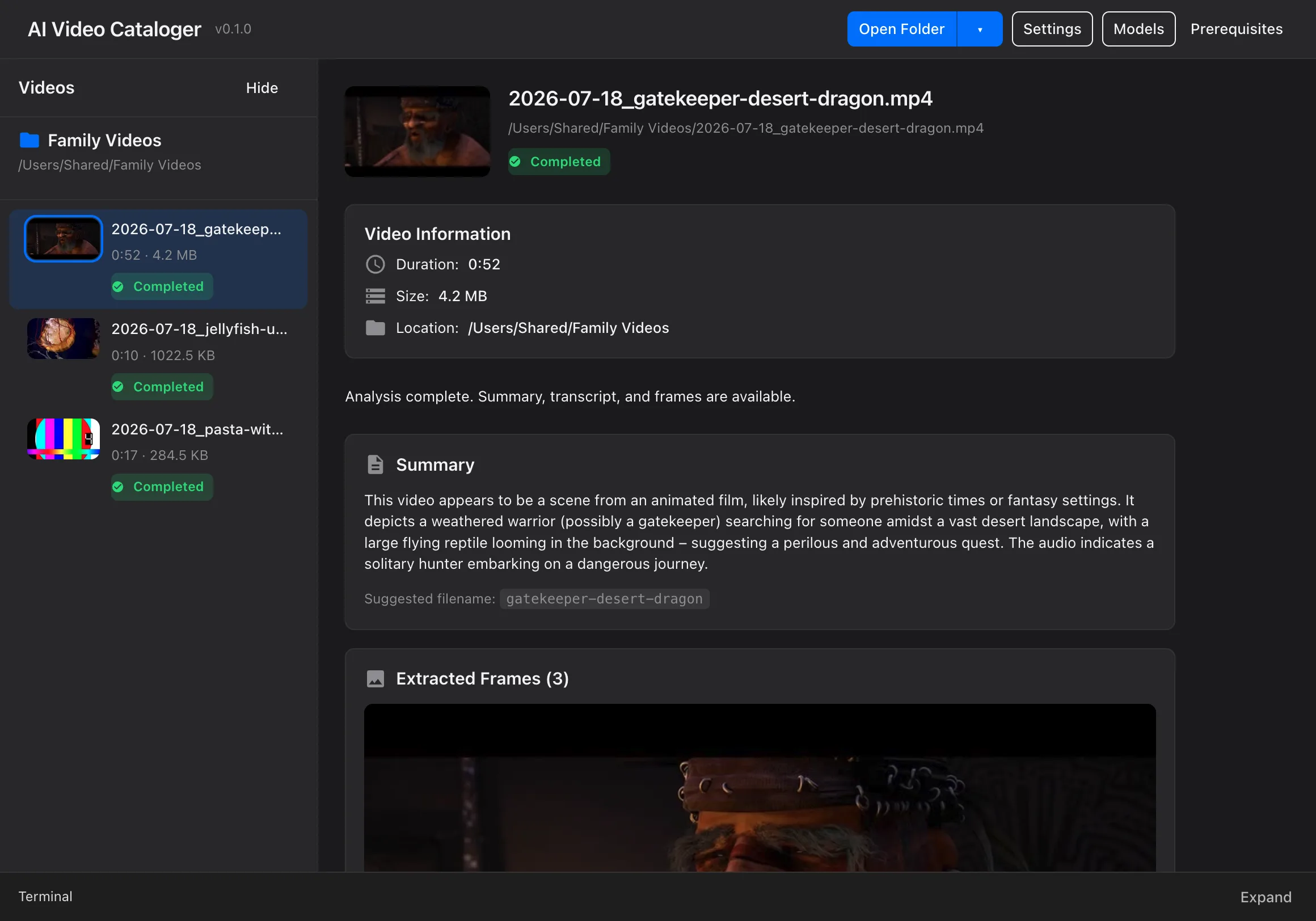Click the Extracted Frames (3) heading
This screenshot has width=1316, height=921.
[x=482, y=678]
